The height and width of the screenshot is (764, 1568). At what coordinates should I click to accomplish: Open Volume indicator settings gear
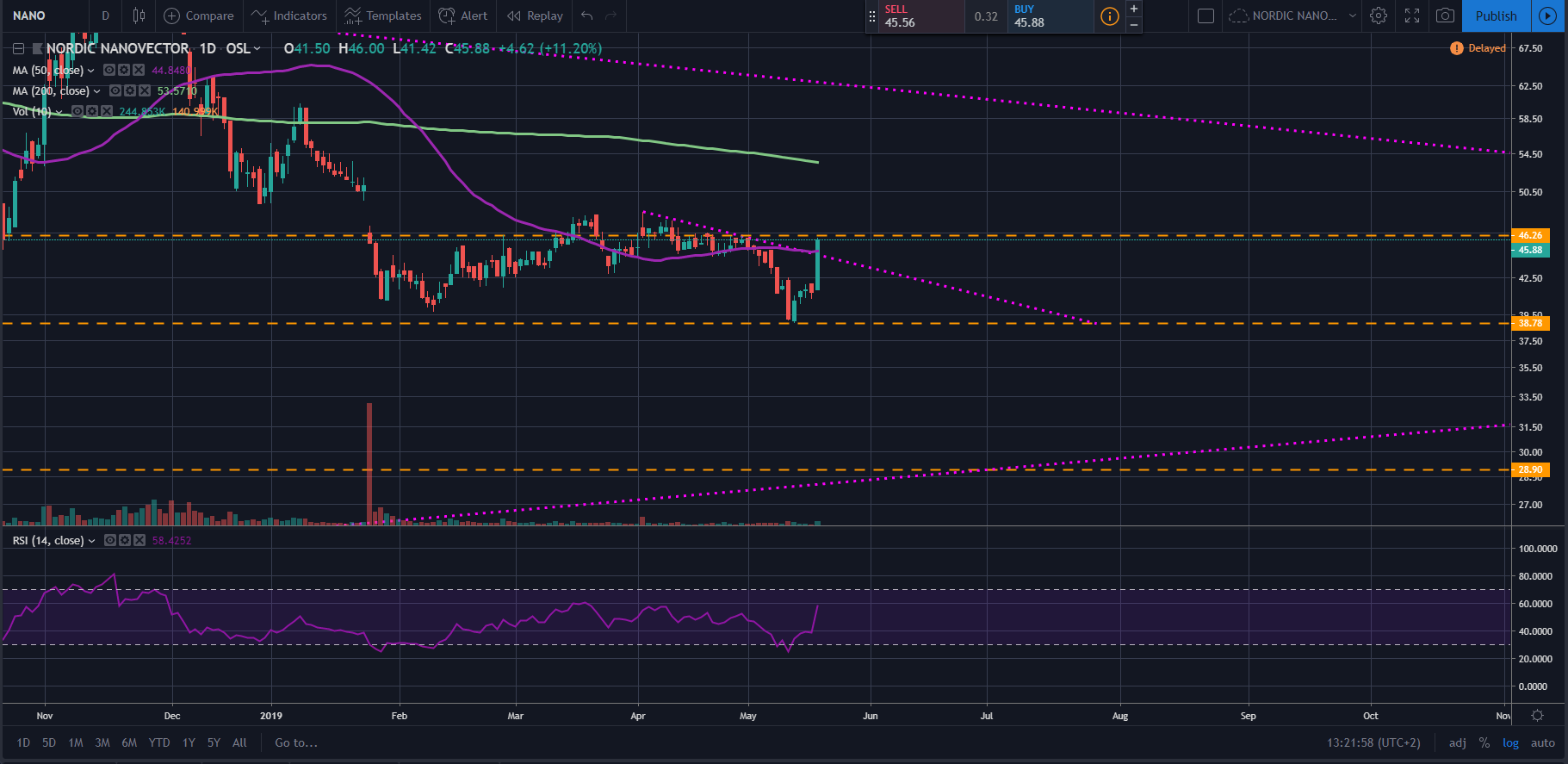pos(92,111)
